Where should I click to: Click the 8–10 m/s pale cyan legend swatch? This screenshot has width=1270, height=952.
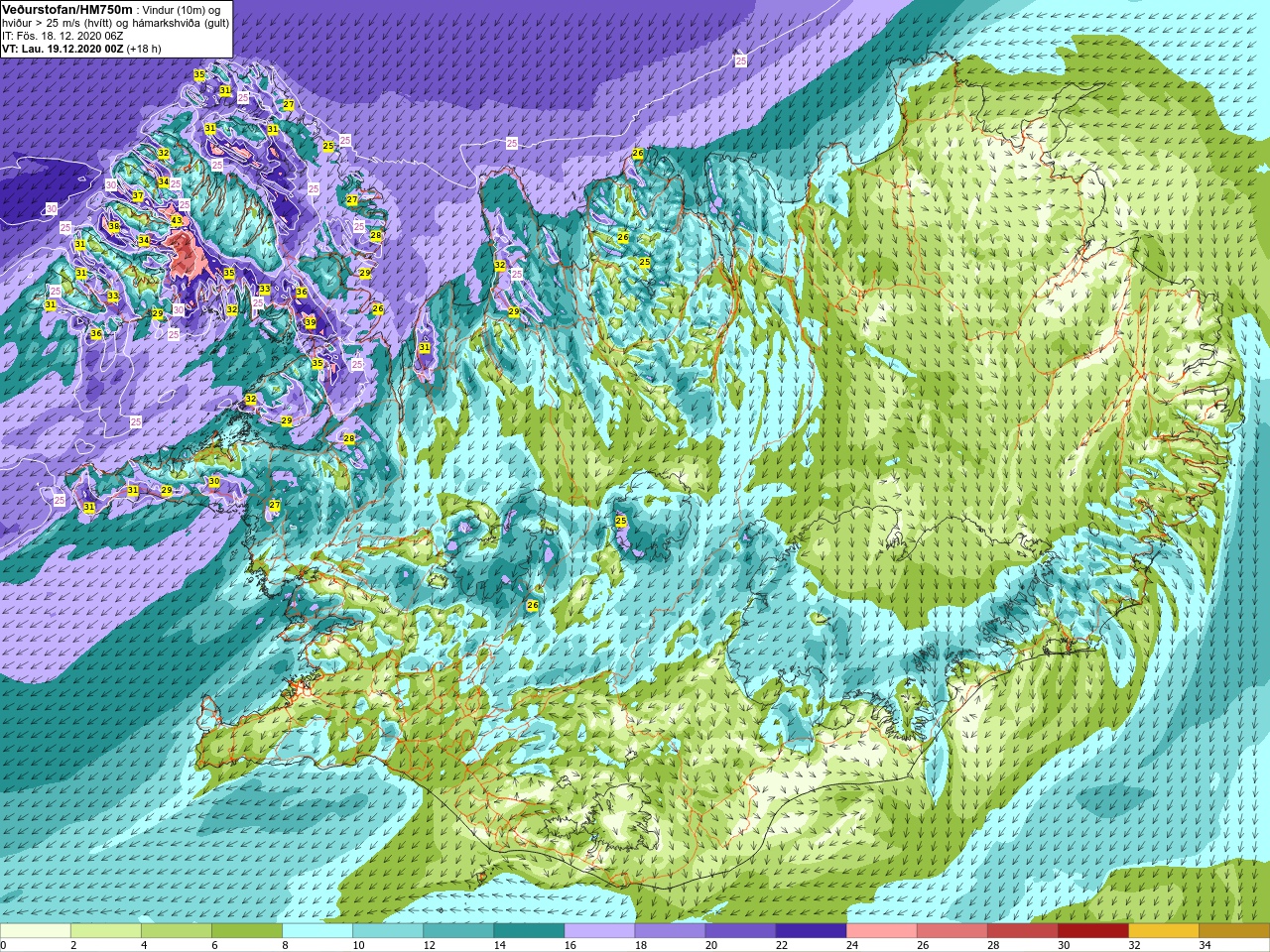[x=317, y=931]
